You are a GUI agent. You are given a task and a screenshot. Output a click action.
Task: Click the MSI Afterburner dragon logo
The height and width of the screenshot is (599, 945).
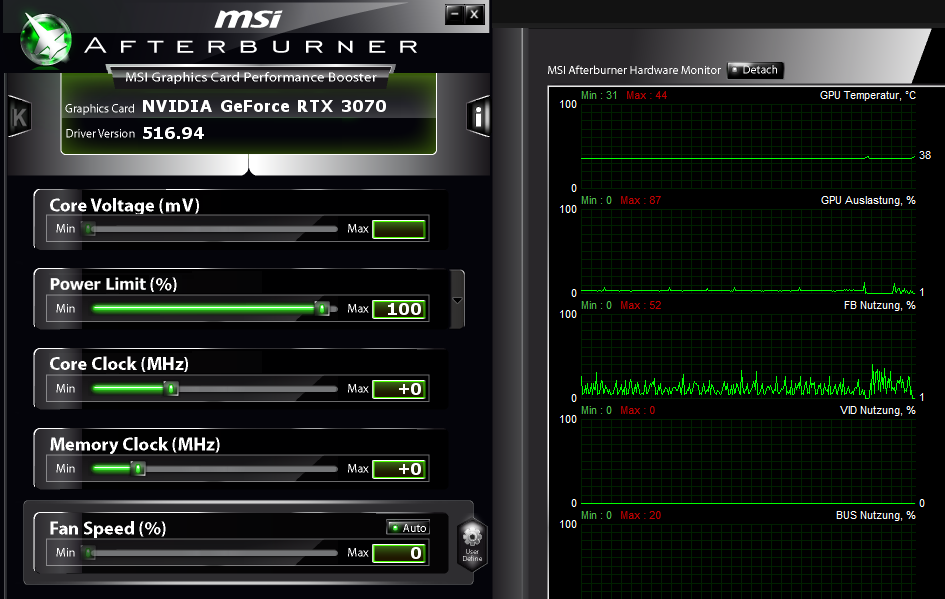point(46,39)
